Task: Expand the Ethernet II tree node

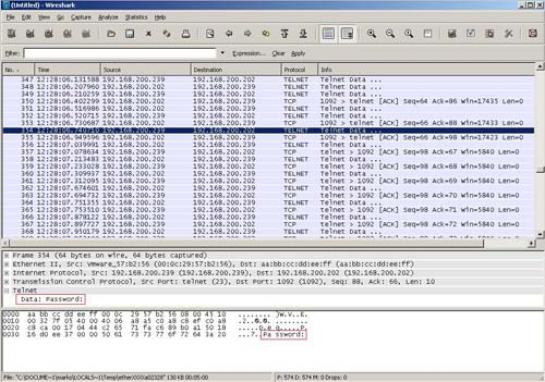Action: (7, 264)
